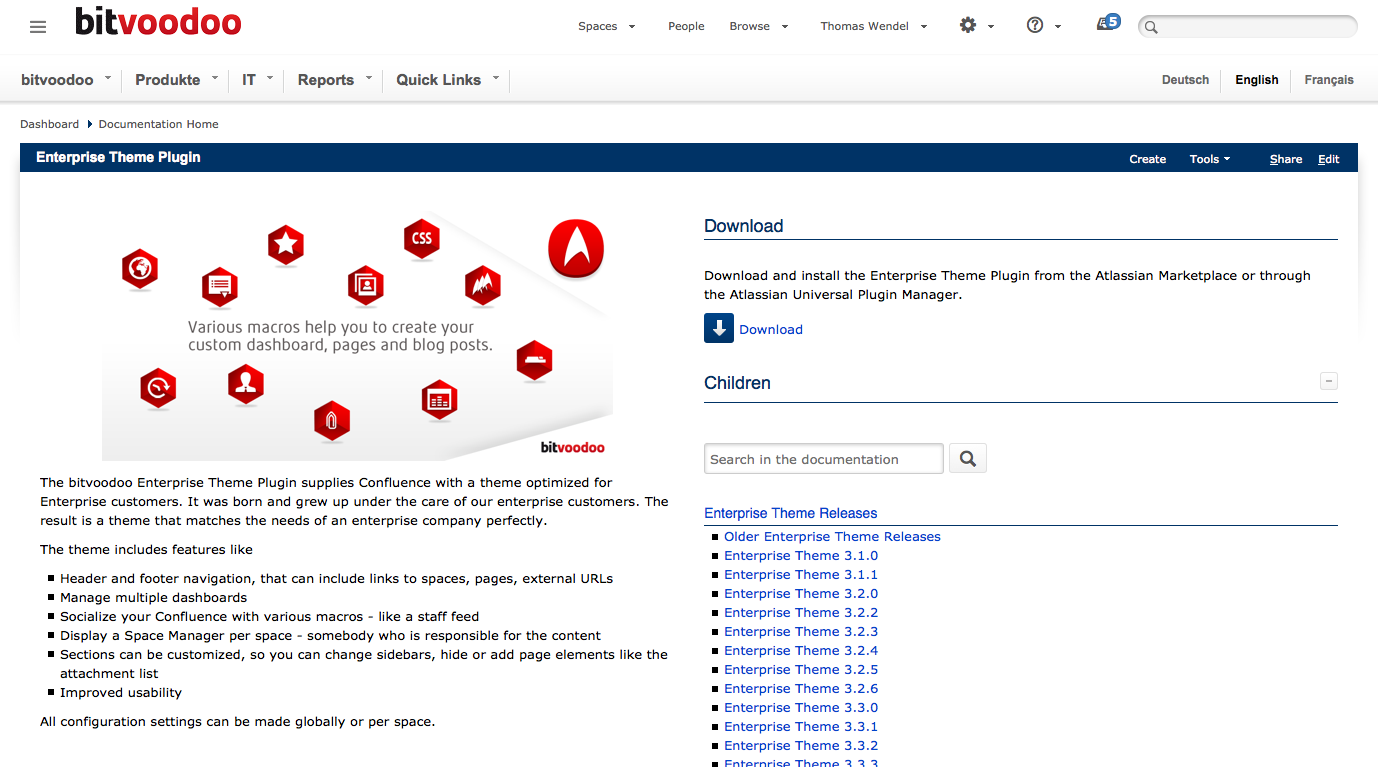Click the search icon in the top search bar
The height and width of the screenshot is (767, 1378).
[x=1149, y=27]
